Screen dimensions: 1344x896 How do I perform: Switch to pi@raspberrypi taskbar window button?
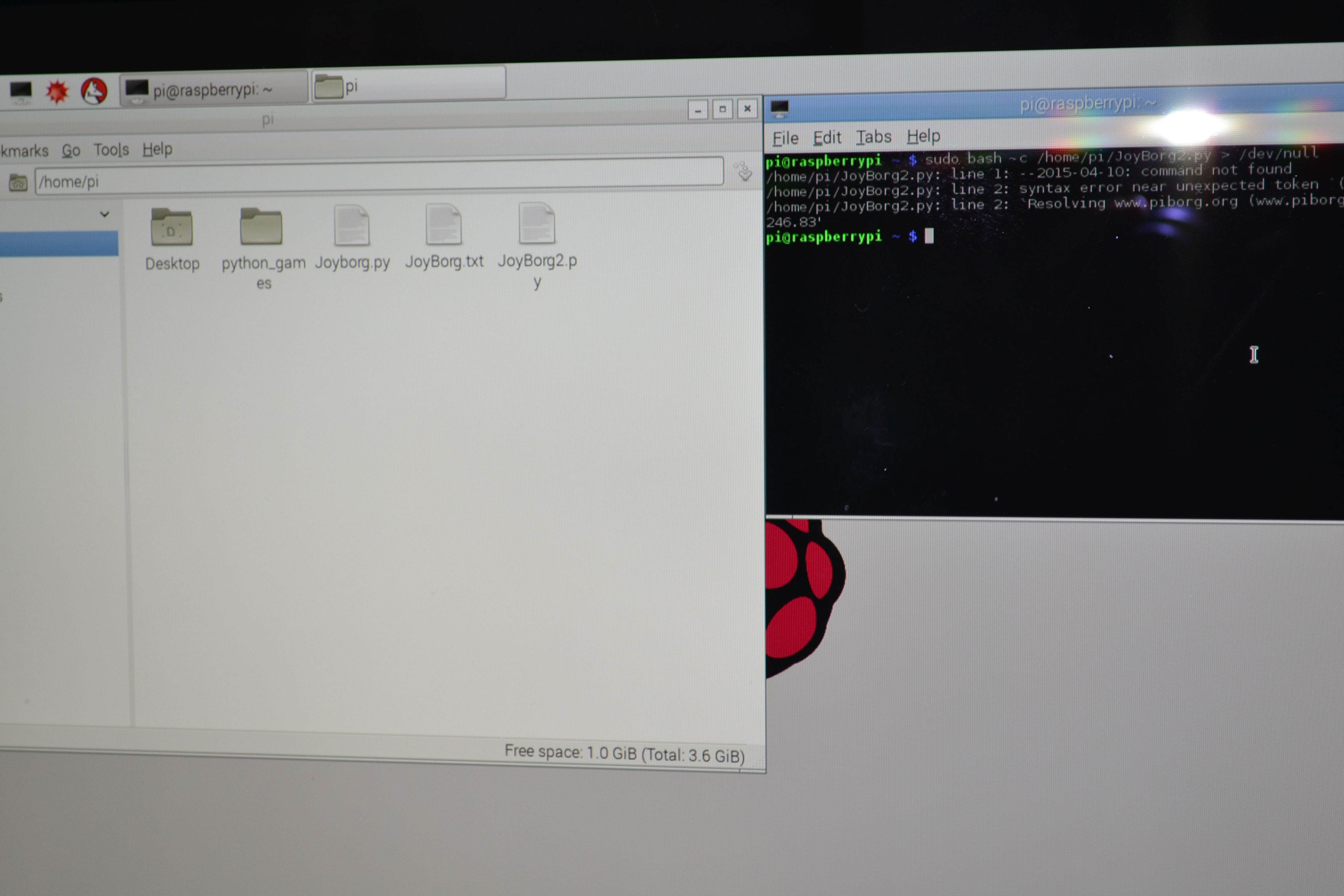click(213, 89)
